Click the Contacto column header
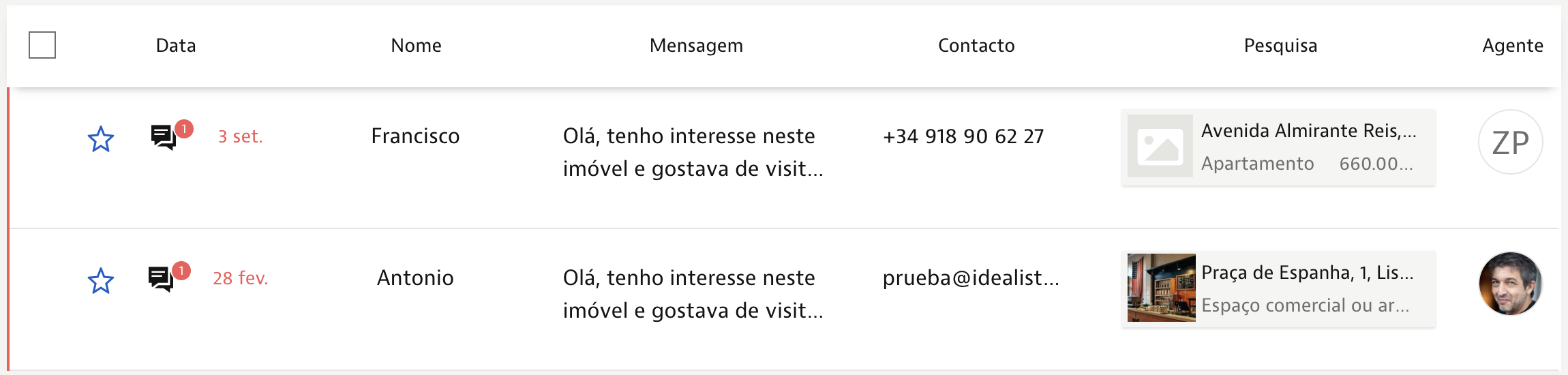 pos(976,46)
